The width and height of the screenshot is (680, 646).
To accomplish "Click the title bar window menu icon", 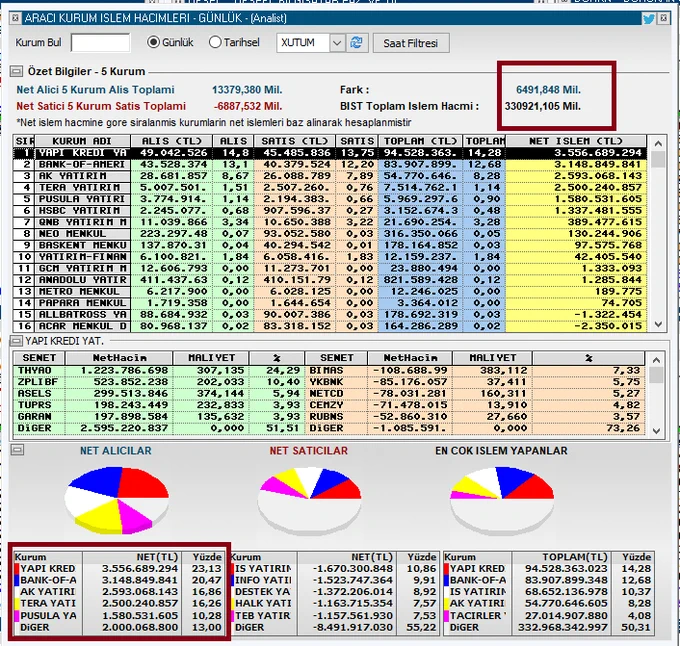I will point(16,18).
